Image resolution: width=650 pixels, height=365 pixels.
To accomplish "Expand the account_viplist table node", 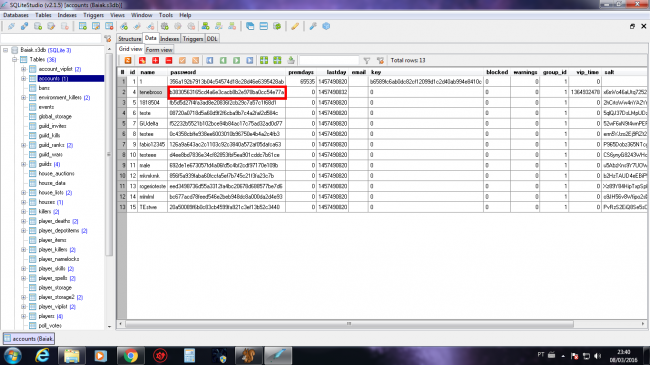I will (x=24, y=69).
